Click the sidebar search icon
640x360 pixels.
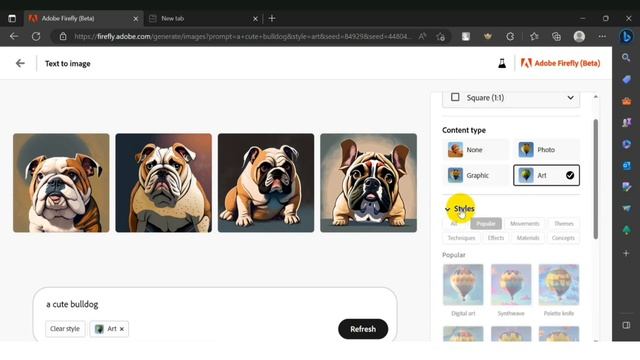[626, 58]
